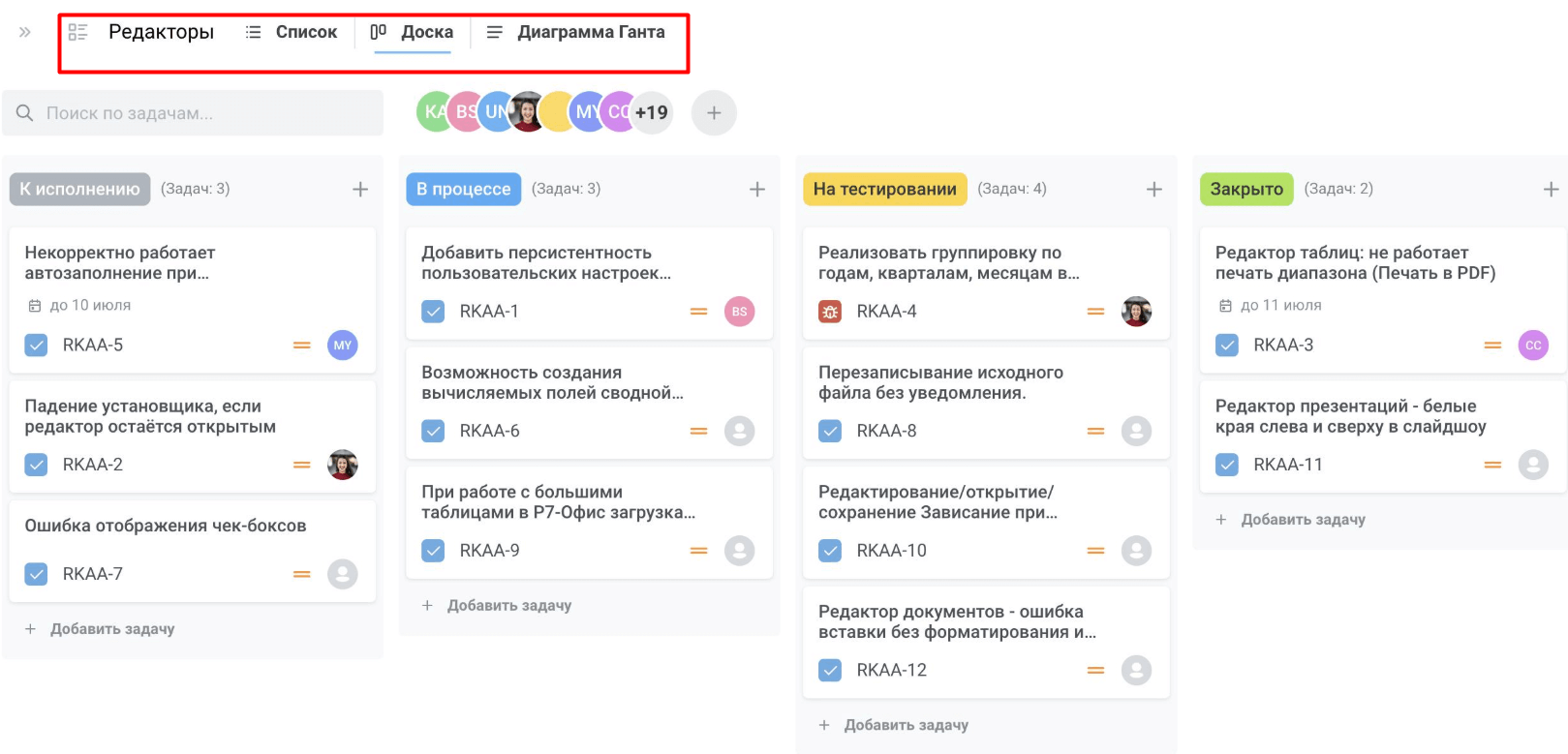Click plus icon in На тестировании column header

1154,189
